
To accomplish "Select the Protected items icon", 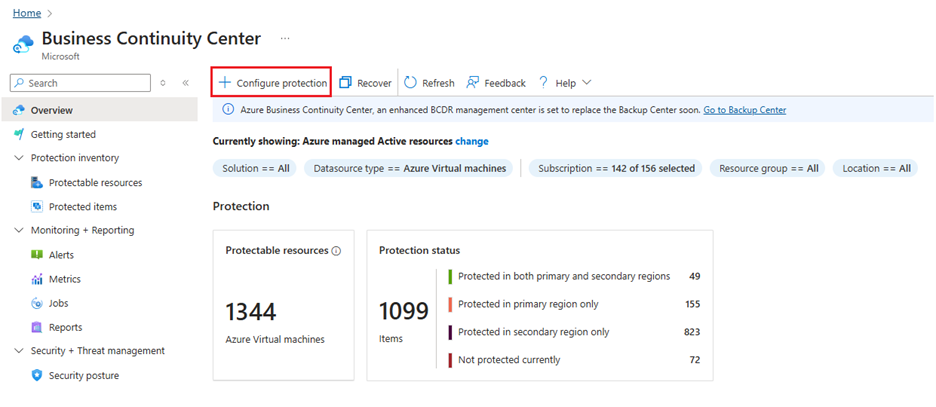I will tap(37, 206).
